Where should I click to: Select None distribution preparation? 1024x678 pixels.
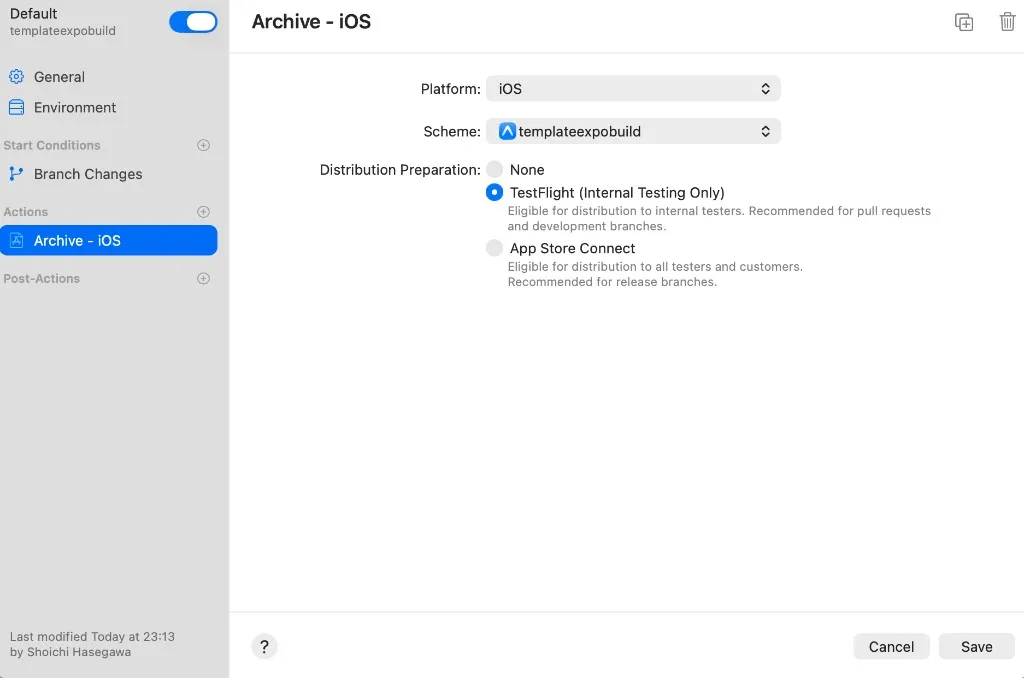pyautogui.click(x=494, y=169)
